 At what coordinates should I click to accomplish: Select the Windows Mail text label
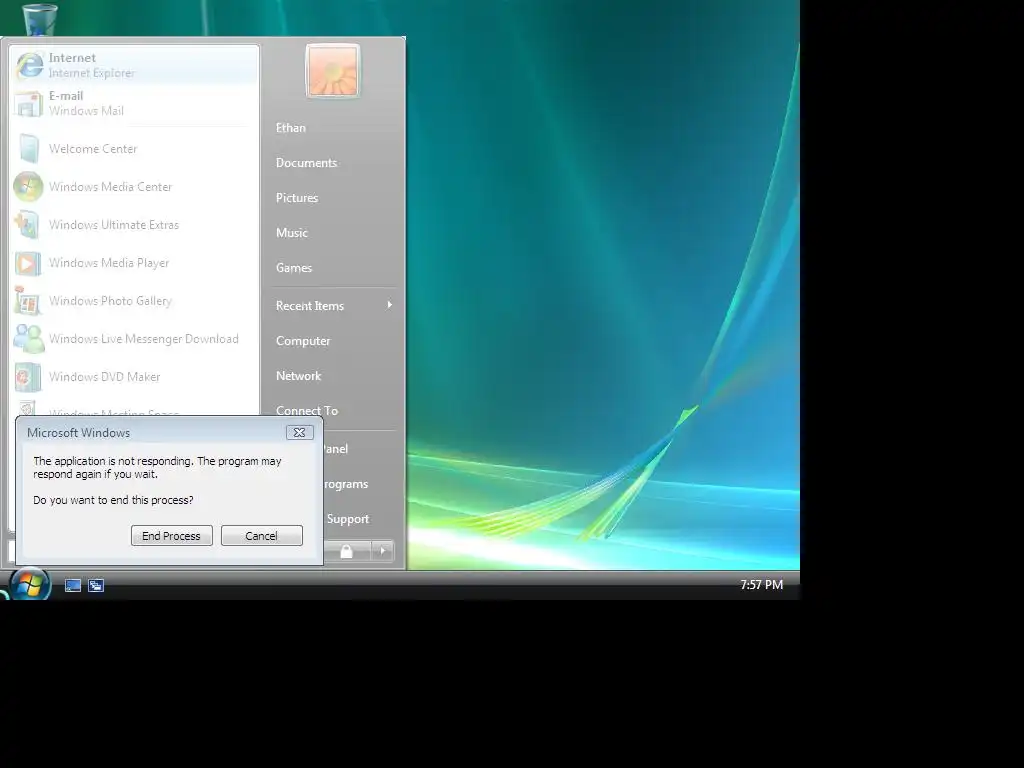(86, 111)
